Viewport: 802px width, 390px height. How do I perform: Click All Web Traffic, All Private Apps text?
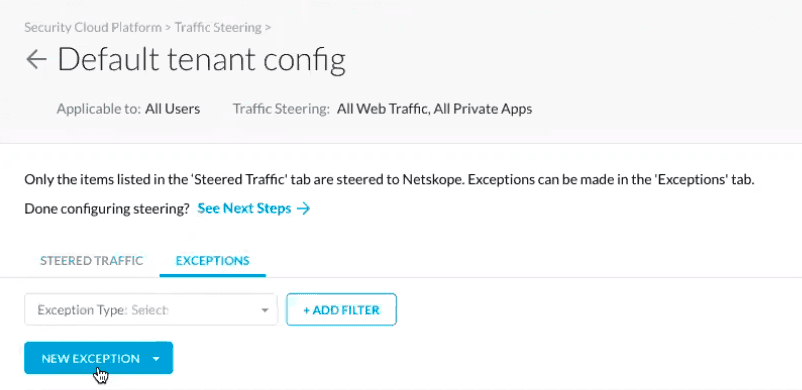click(x=434, y=109)
